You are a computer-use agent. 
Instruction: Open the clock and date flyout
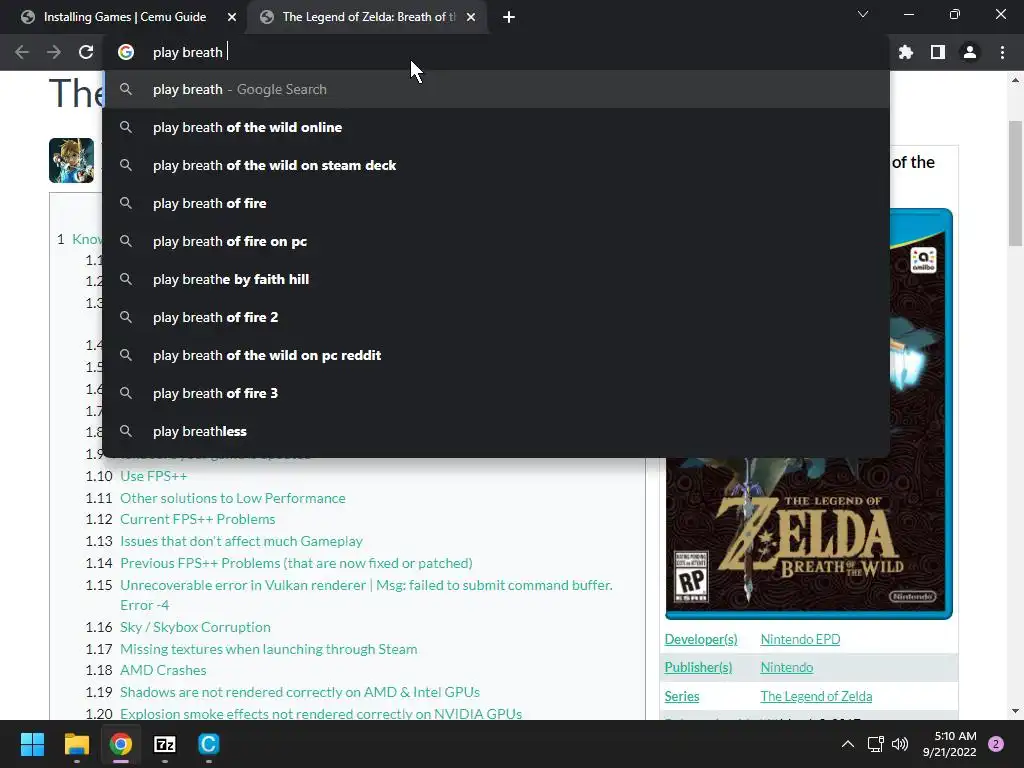pos(950,744)
